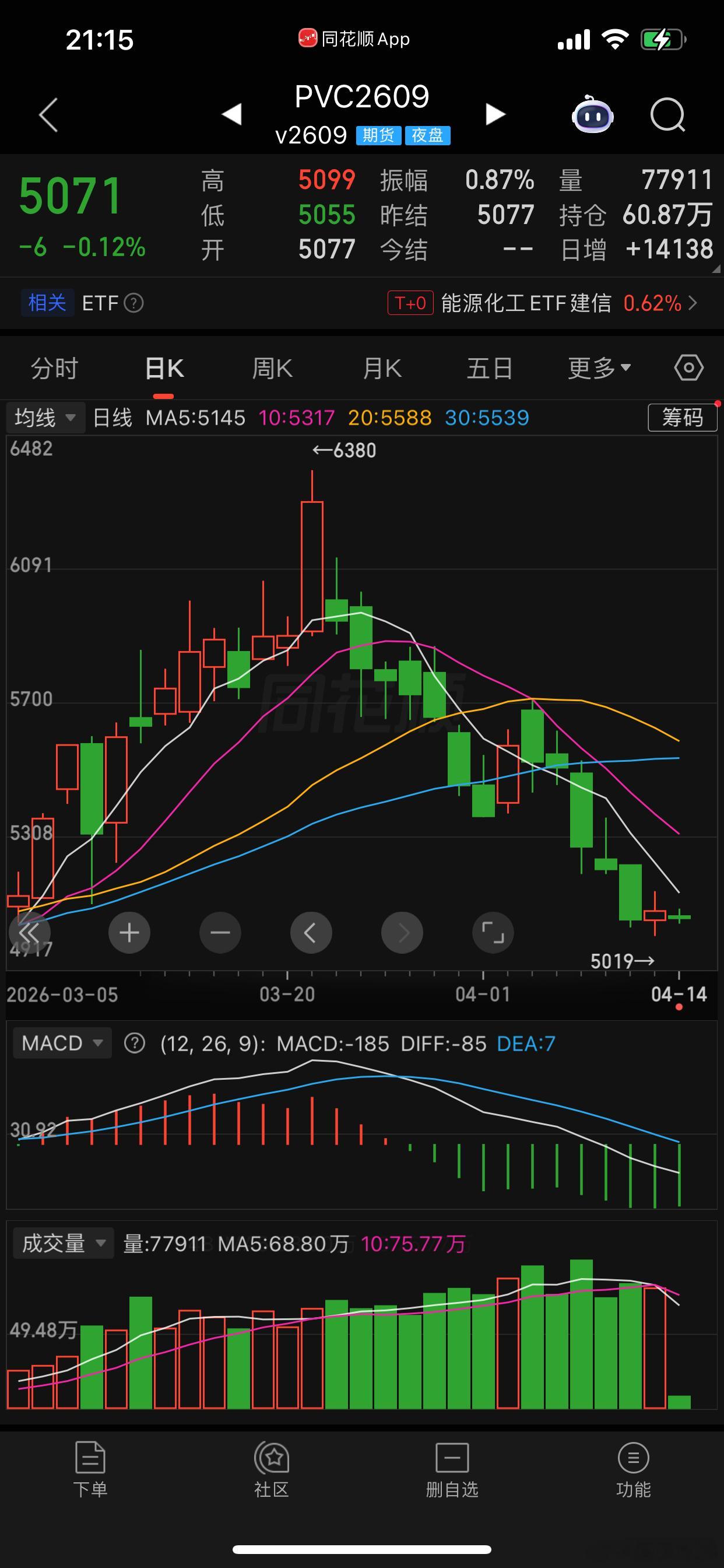
Task: Move chart left with arrow button
Action: 311,933
